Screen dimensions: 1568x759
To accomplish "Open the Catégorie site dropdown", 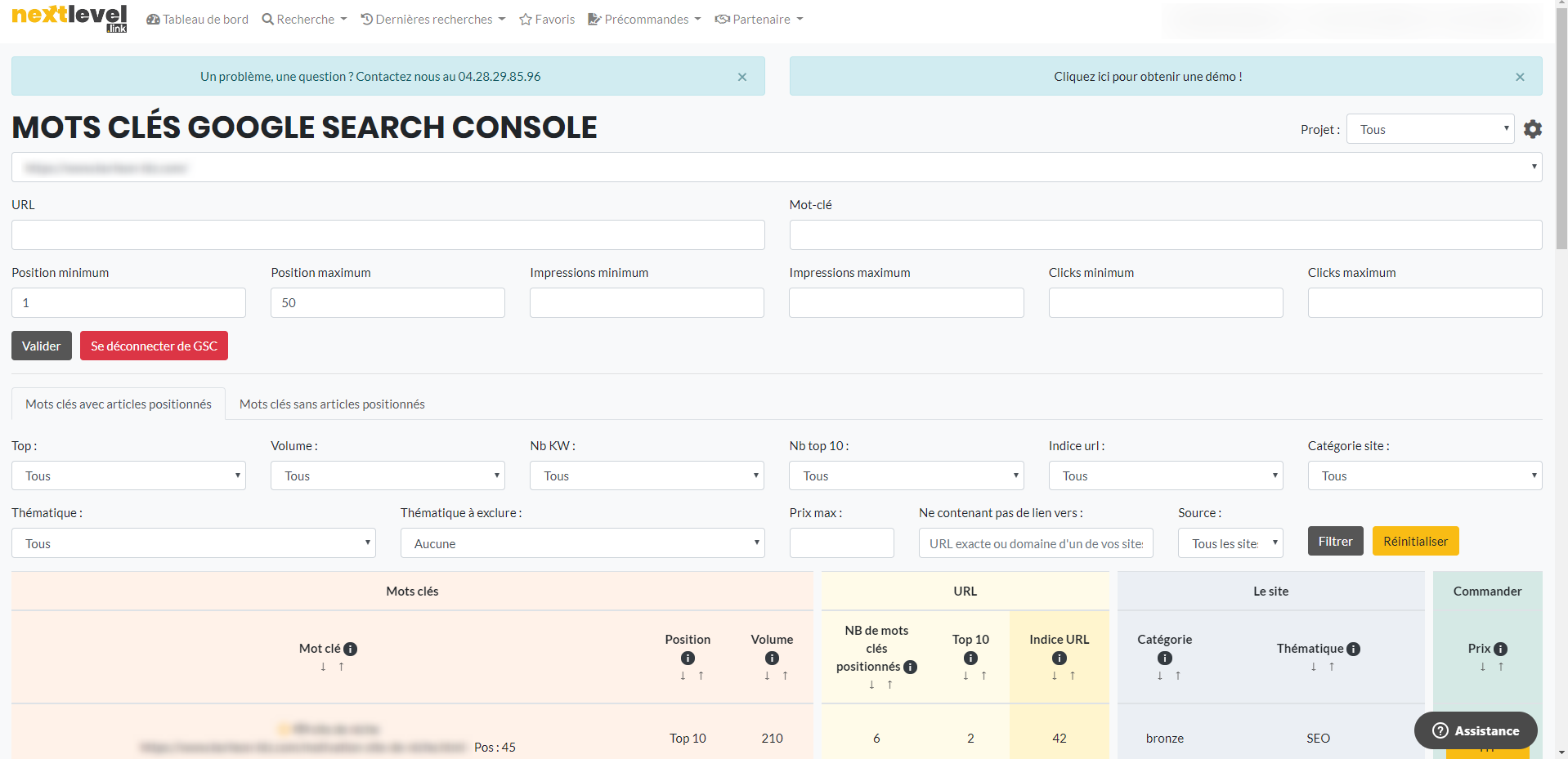I will (x=1424, y=475).
